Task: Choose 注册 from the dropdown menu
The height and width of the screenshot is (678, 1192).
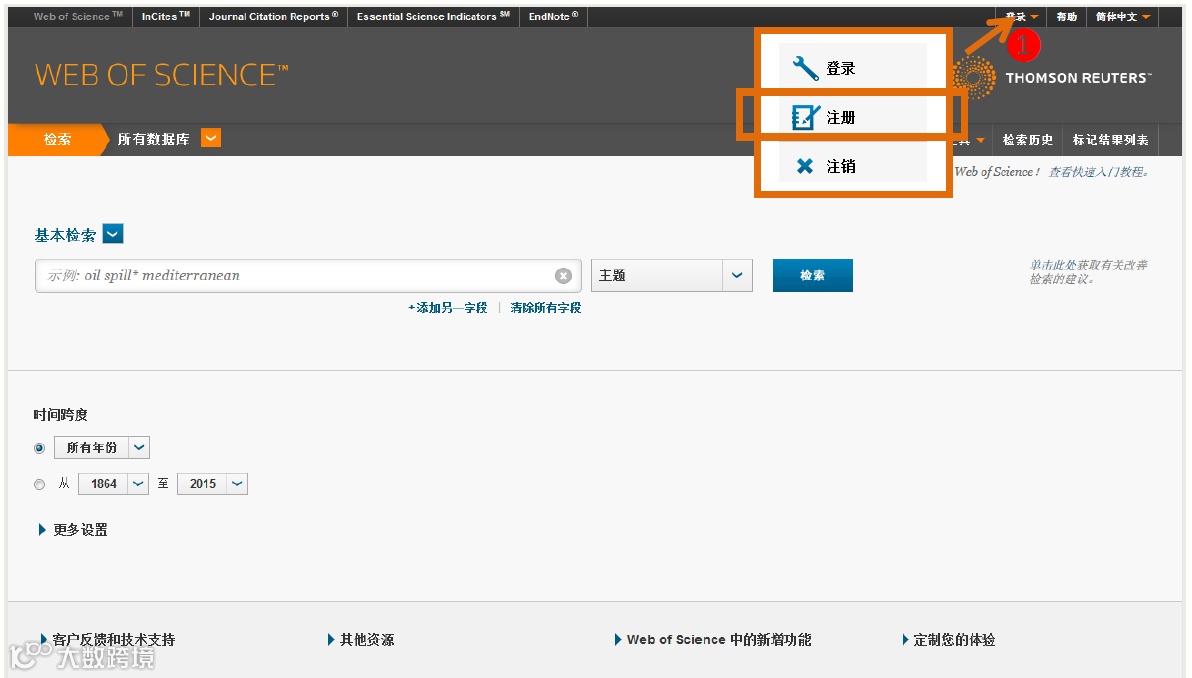Action: (x=852, y=117)
